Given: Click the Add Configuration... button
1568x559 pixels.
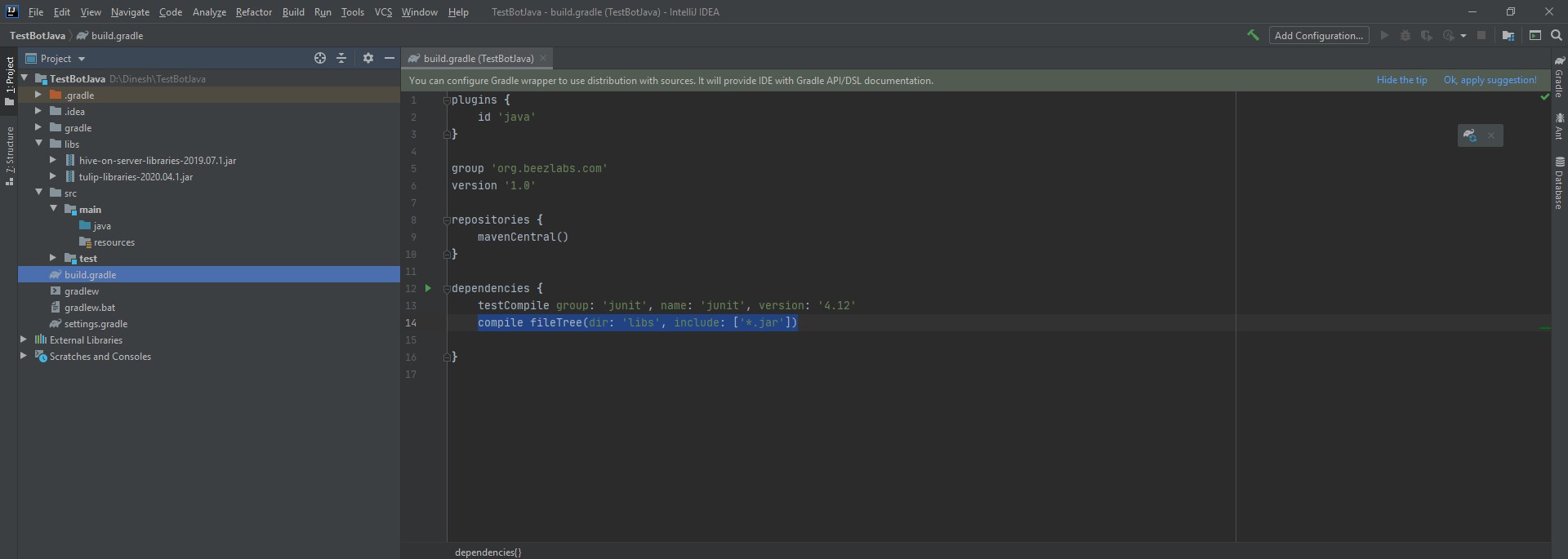Looking at the screenshot, I should point(1318,35).
